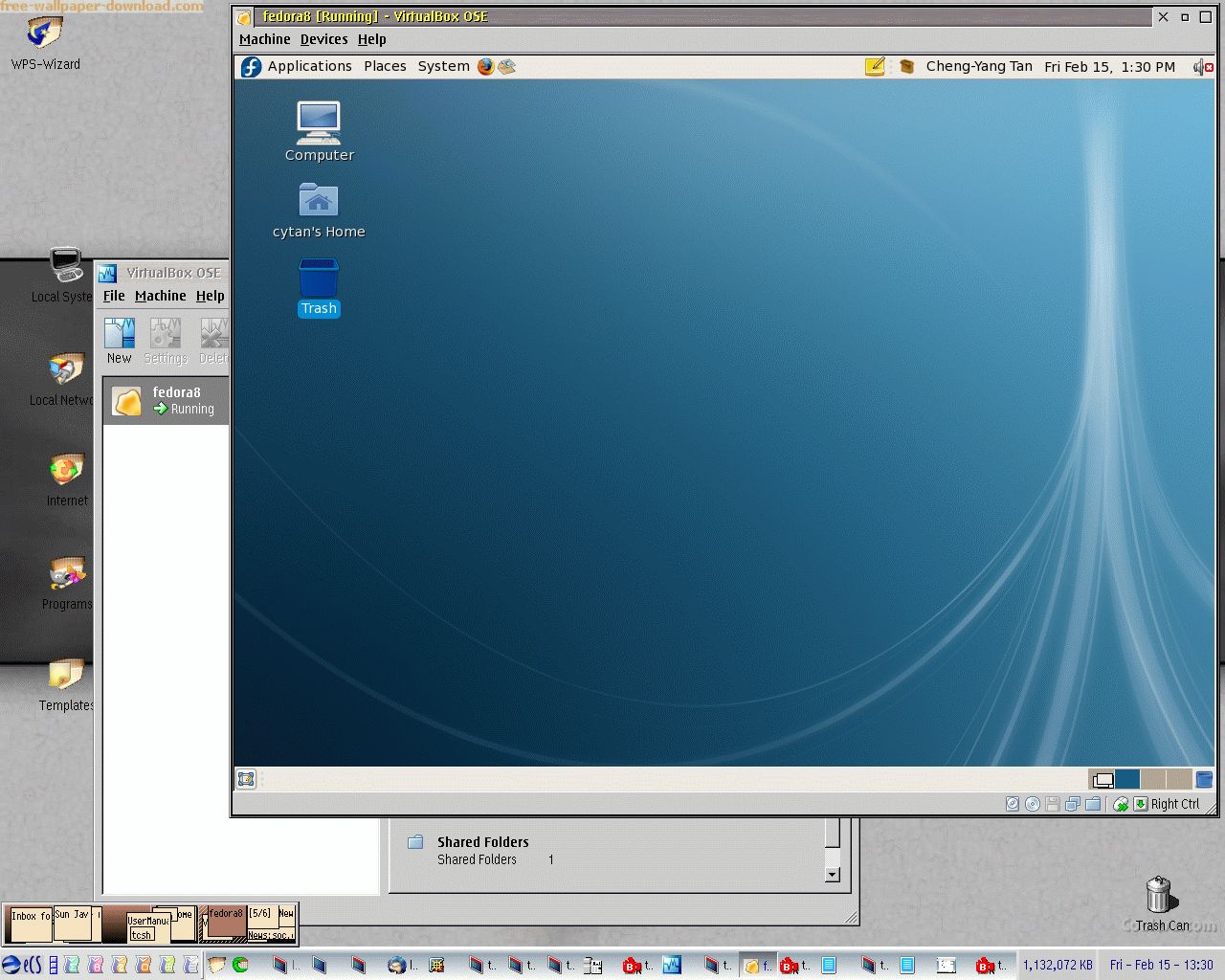1225x980 pixels.
Task: Select tcsh window in desktop pager
Action: (142, 934)
